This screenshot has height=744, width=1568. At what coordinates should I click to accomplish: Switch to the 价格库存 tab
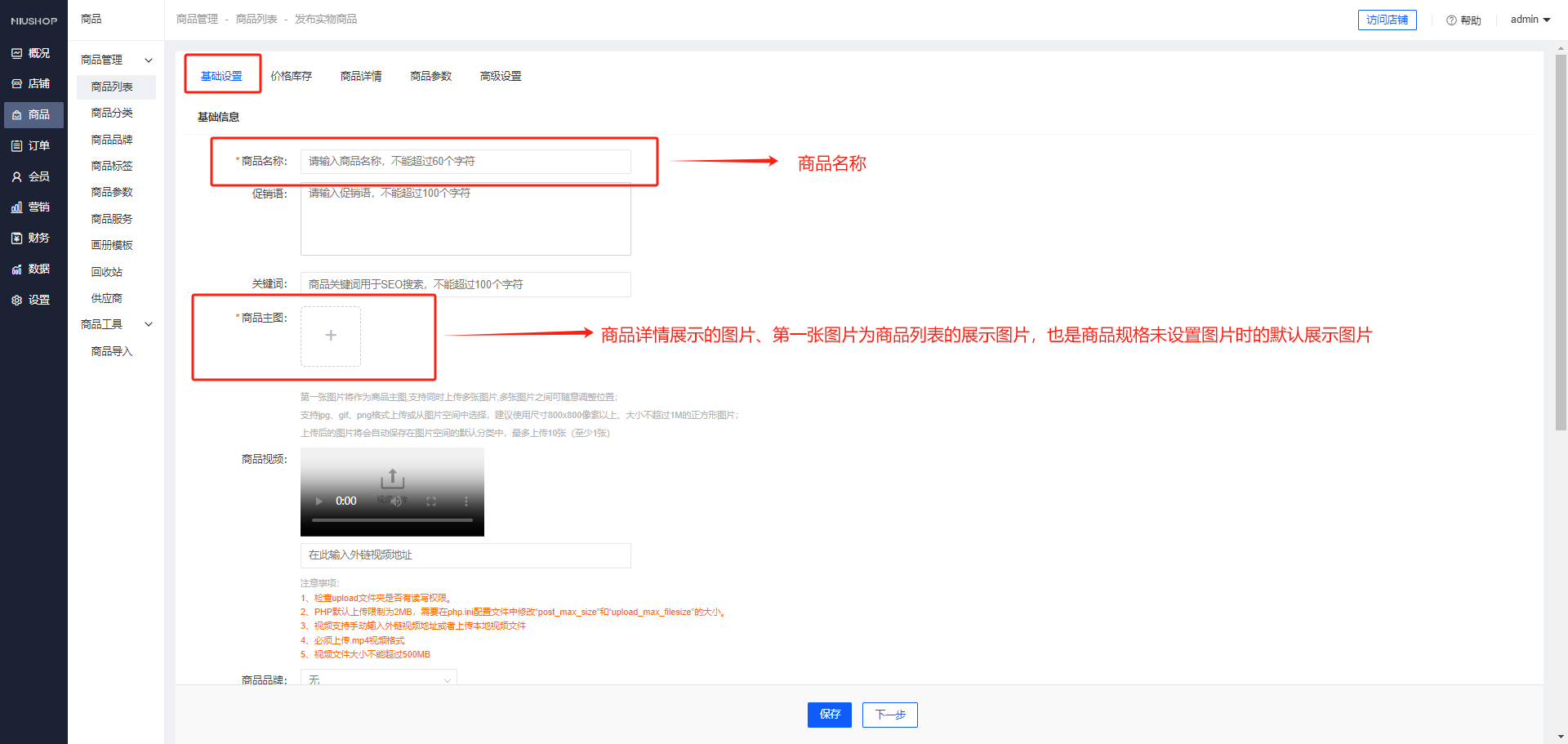(x=291, y=76)
